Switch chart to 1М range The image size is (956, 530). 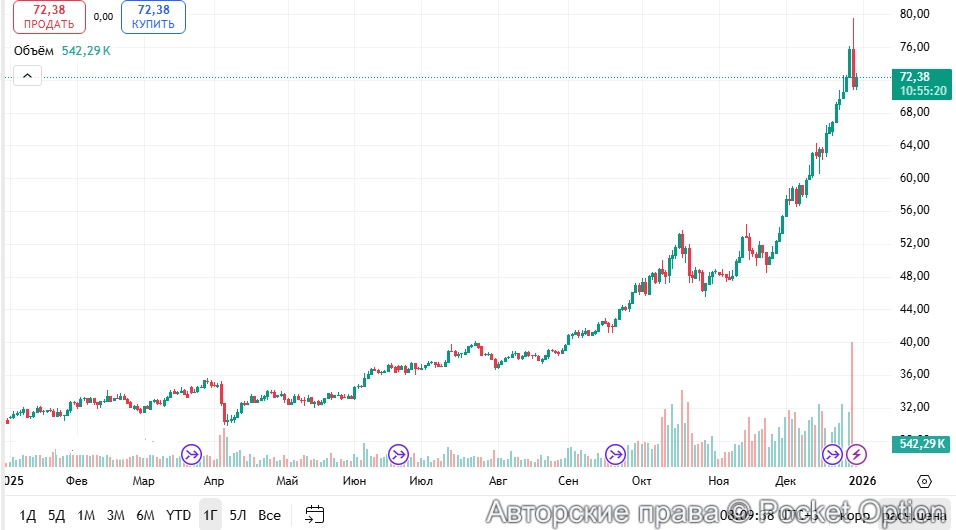[x=86, y=515]
